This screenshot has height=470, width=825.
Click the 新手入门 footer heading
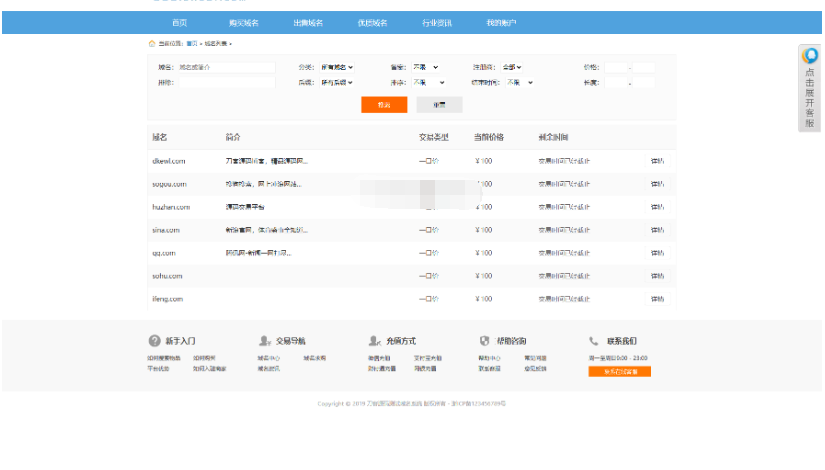tap(180, 341)
